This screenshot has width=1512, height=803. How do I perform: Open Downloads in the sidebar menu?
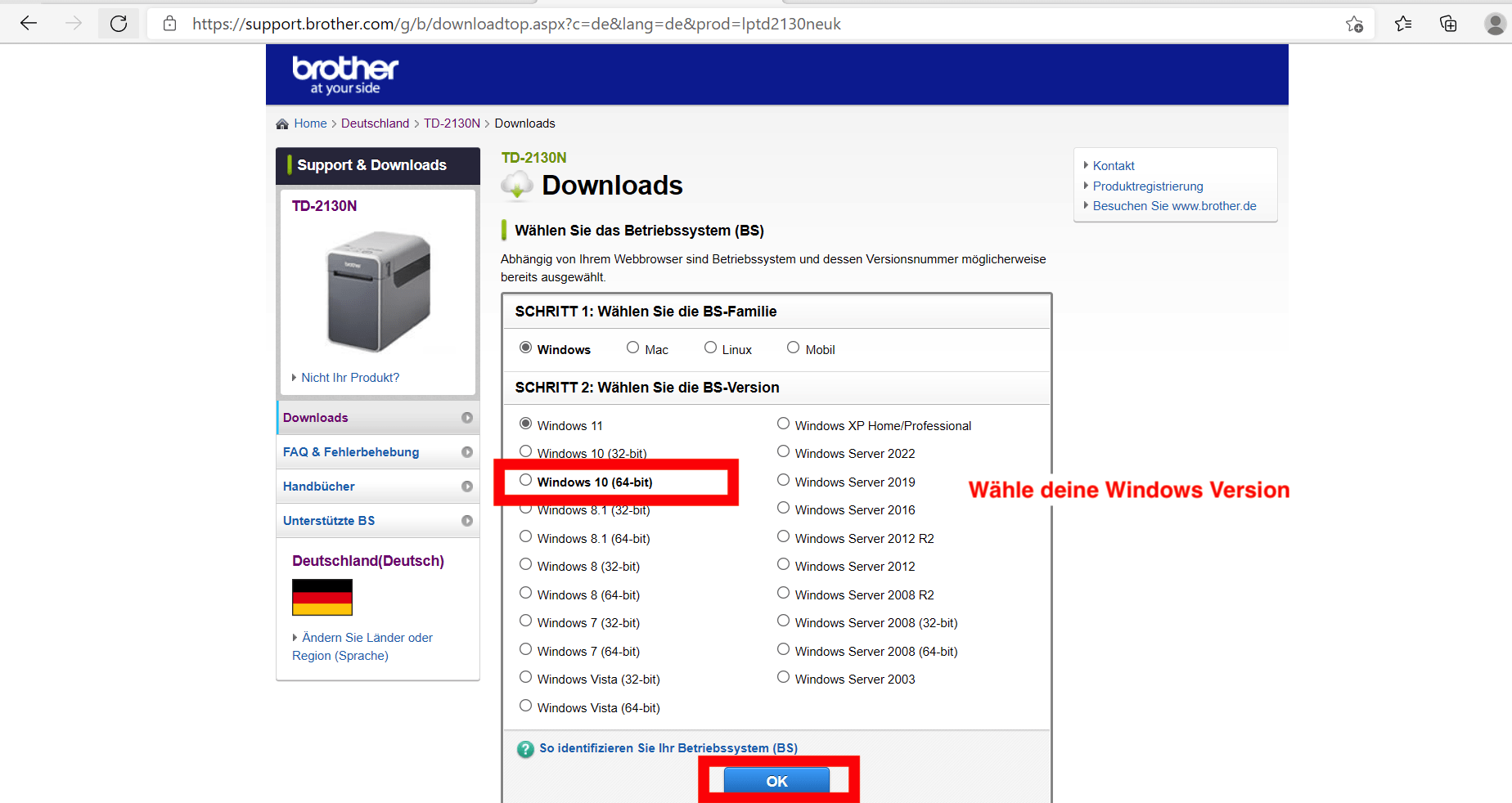378,418
